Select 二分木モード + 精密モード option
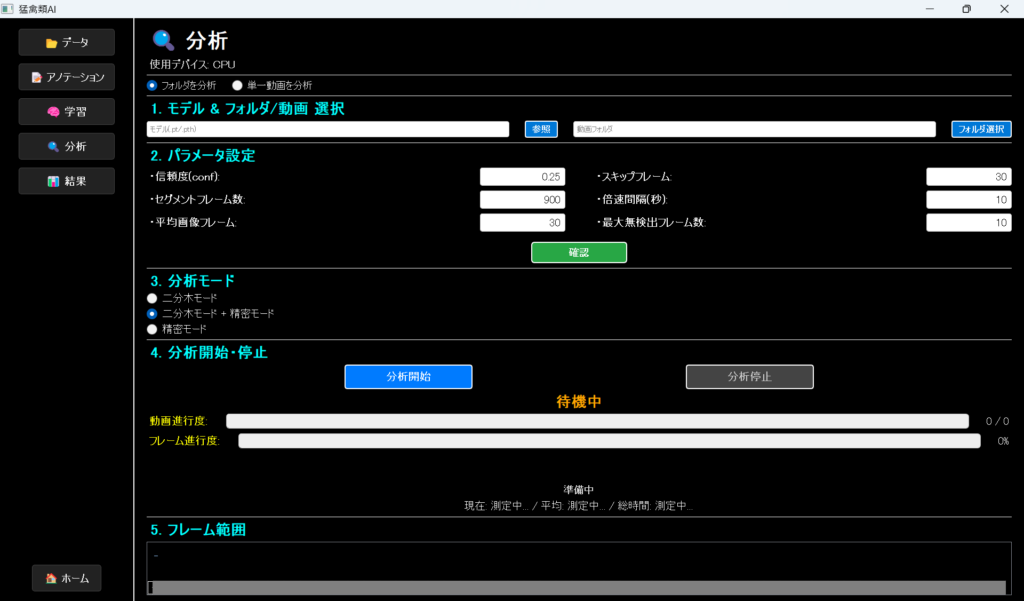1024x601 pixels. click(153, 313)
